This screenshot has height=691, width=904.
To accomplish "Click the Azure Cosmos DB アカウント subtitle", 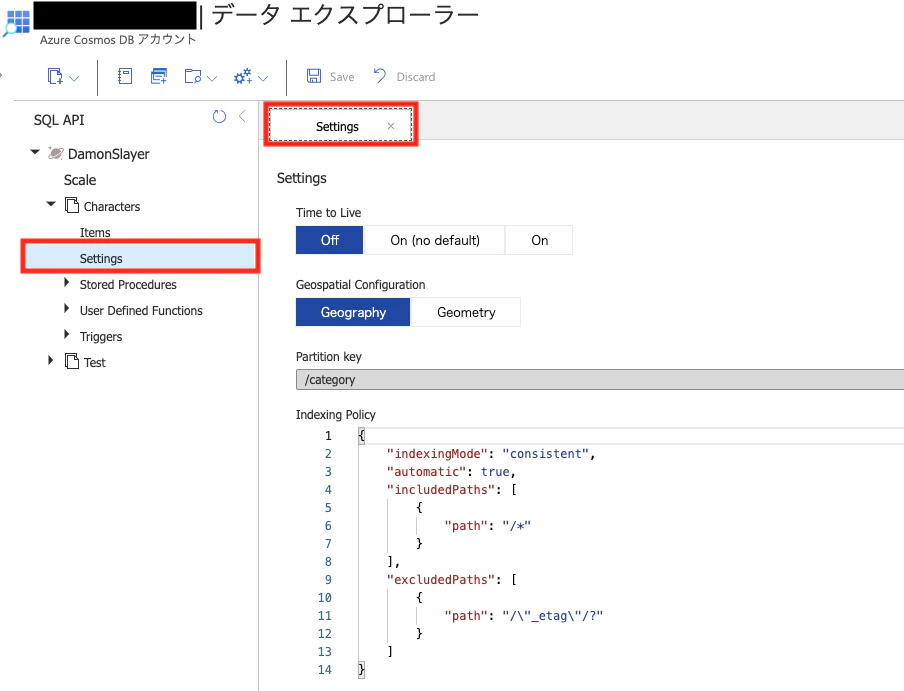I will click(x=118, y=39).
